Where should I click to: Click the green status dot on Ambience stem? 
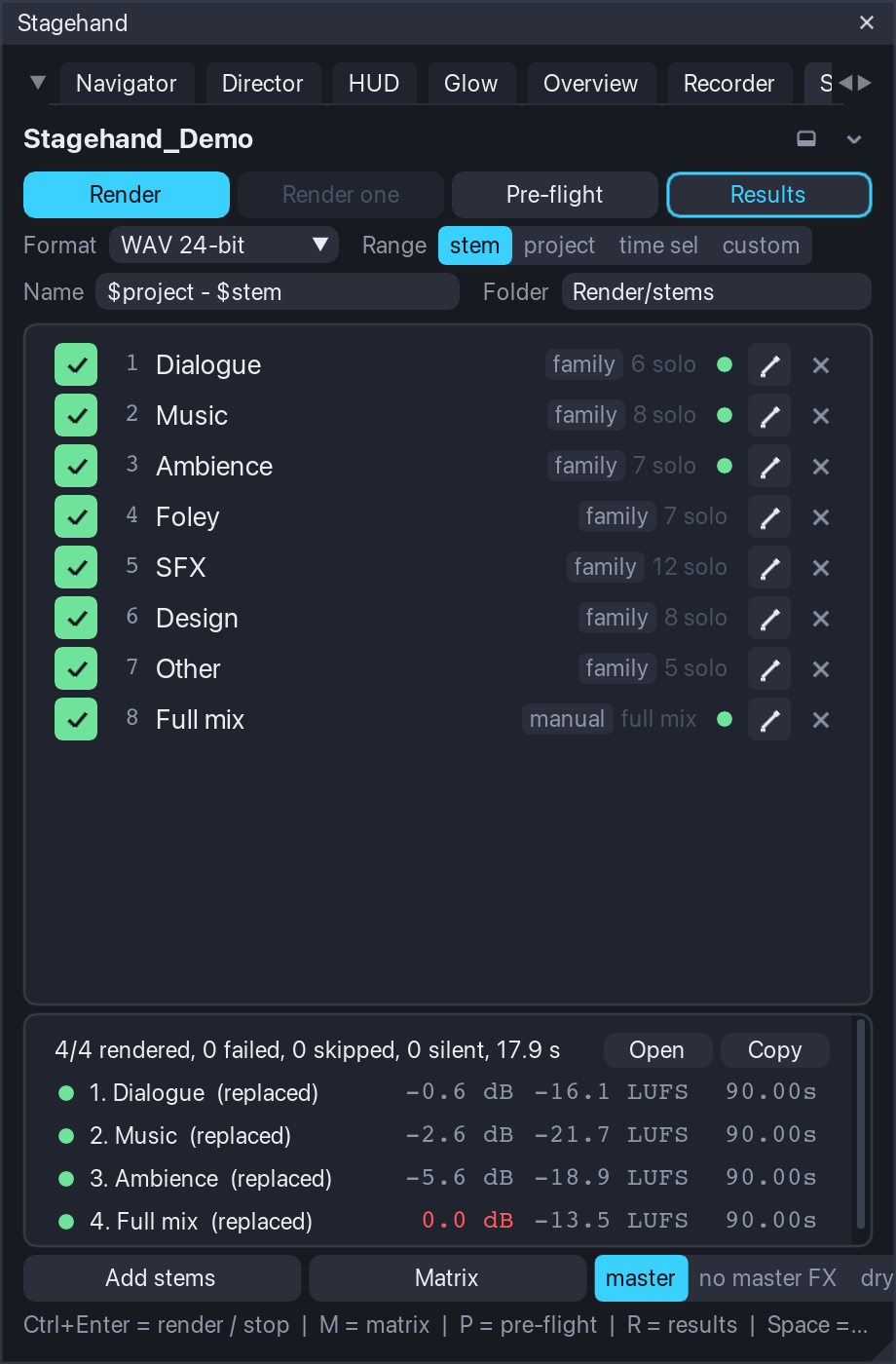pos(725,467)
